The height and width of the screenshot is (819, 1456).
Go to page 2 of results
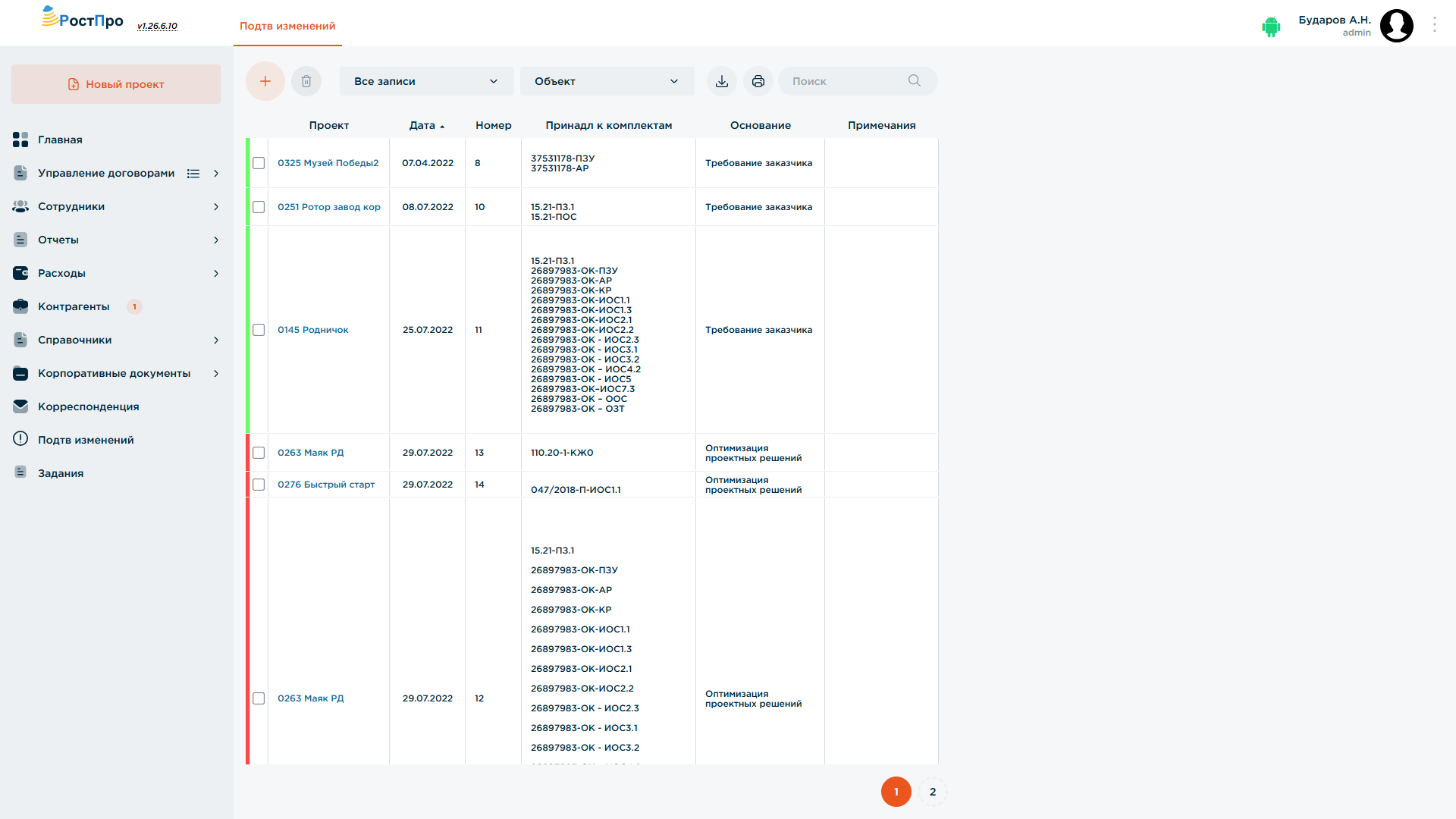(x=933, y=792)
